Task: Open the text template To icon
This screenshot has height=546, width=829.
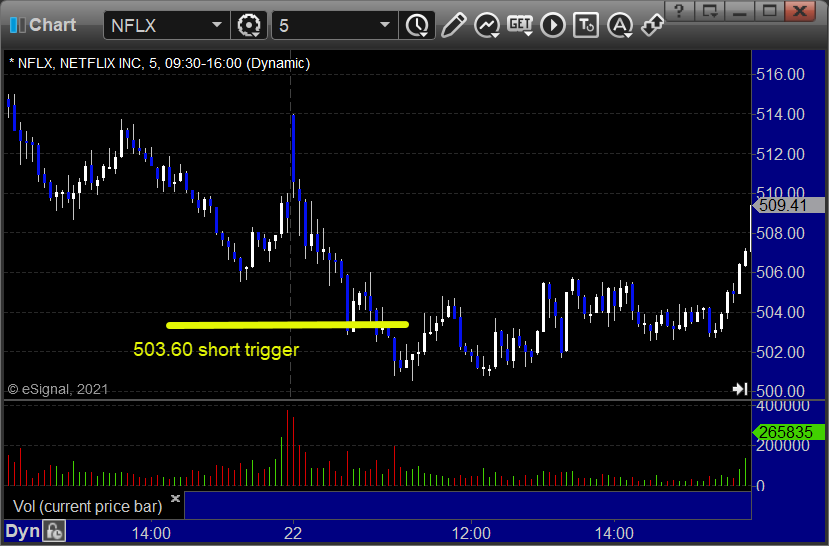Action: pyautogui.click(x=586, y=25)
